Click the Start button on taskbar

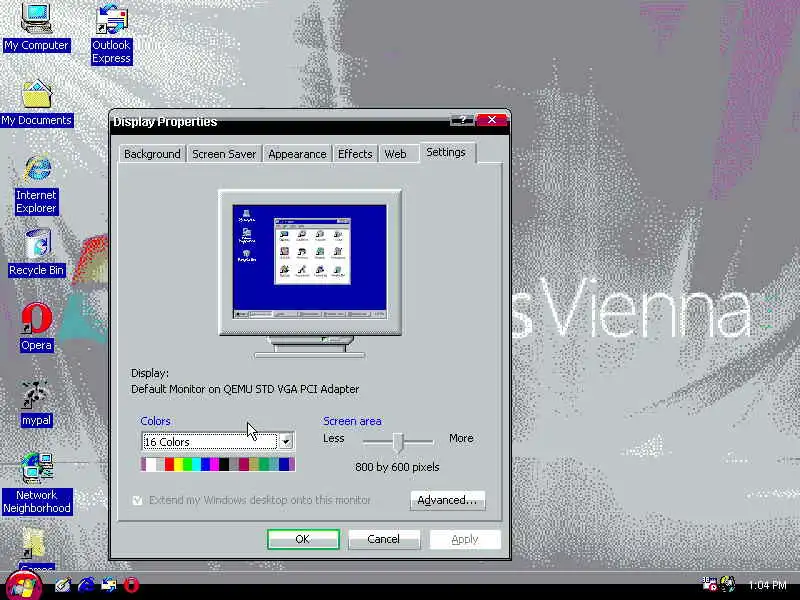22,587
